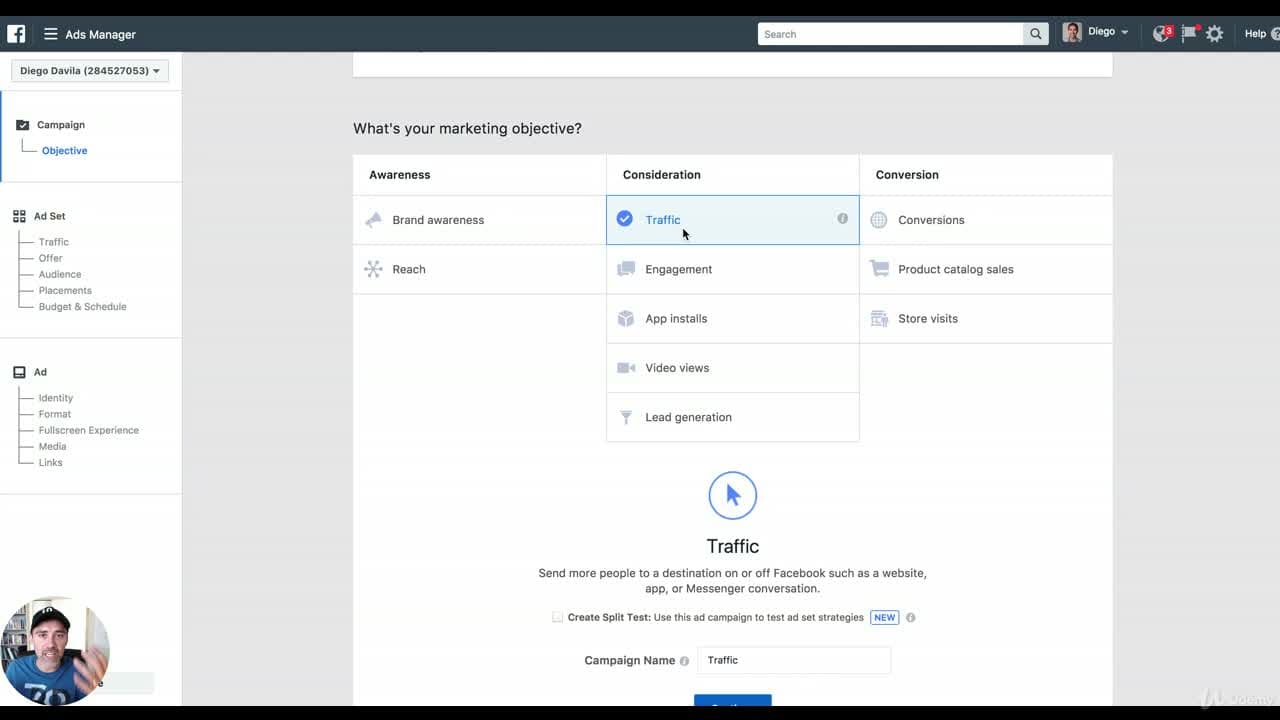Click the Consideration column header
Screen dimensions: 1280x720
coord(662,175)
